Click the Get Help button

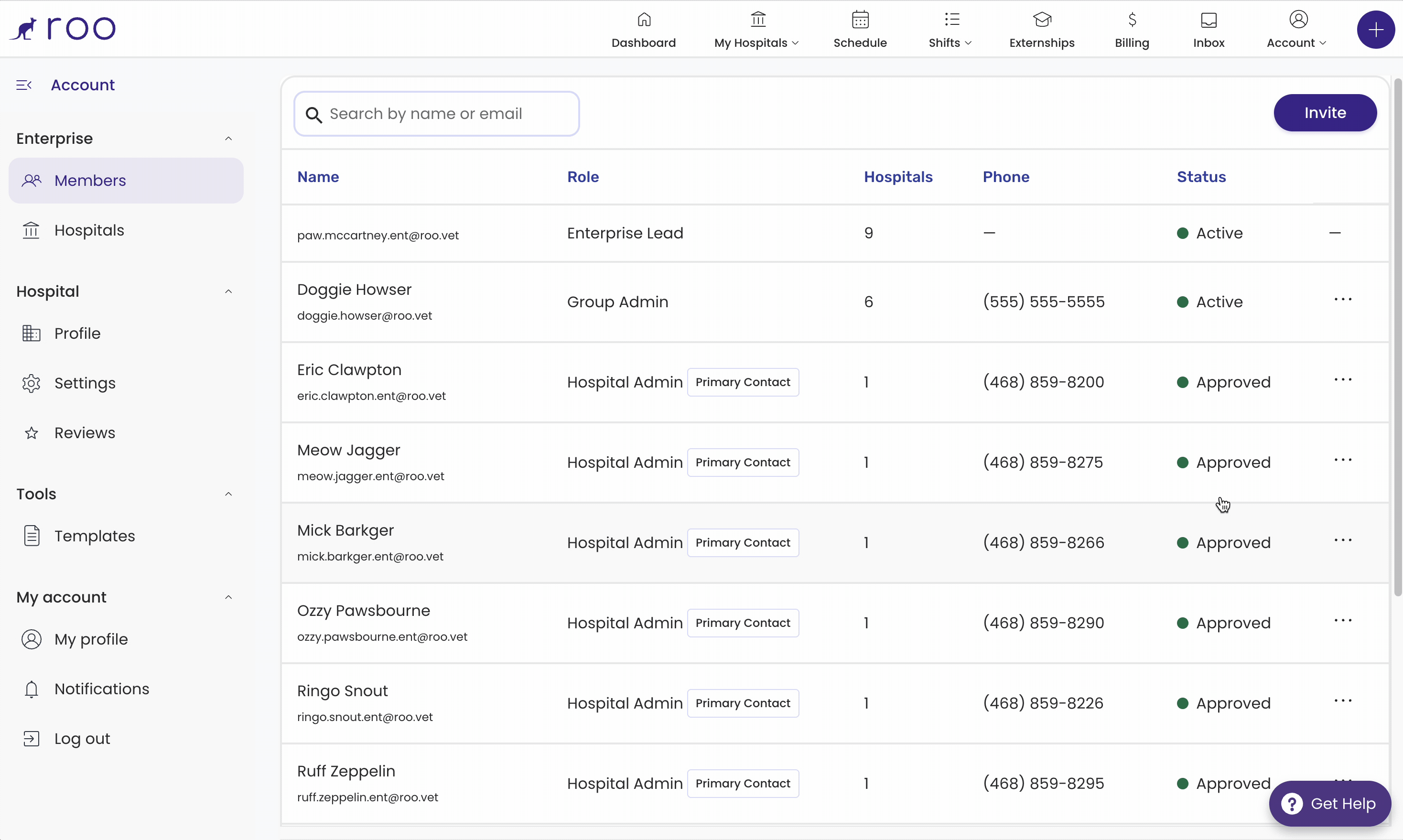(x=1330, y=803)
